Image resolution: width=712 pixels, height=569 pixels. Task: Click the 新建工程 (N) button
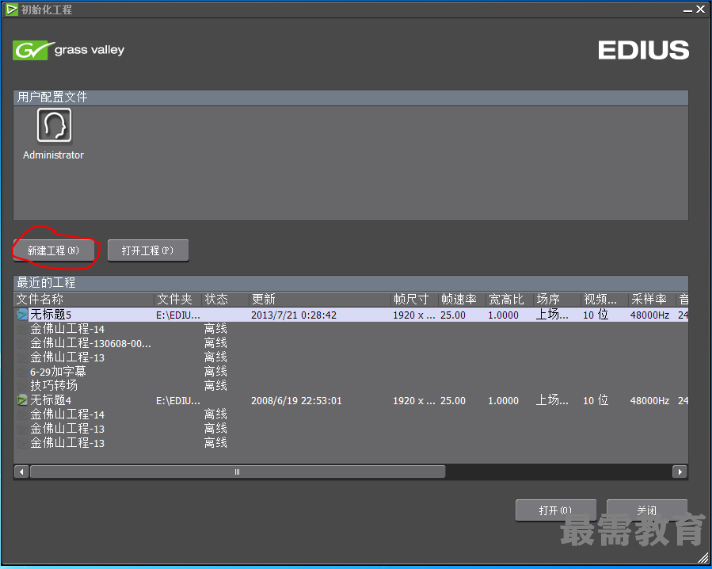coord(54,250)
